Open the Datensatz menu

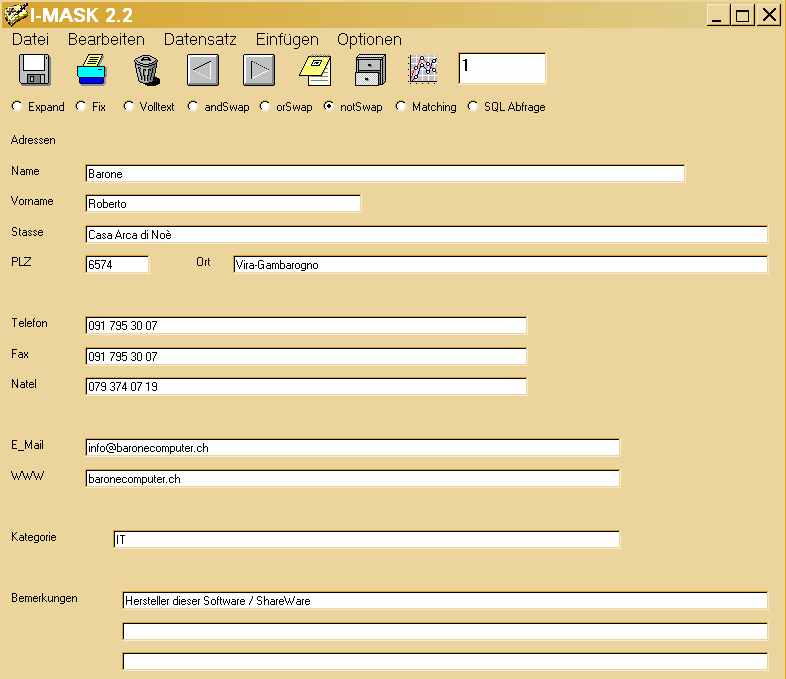pyautogui.click(x=200, y=39)
